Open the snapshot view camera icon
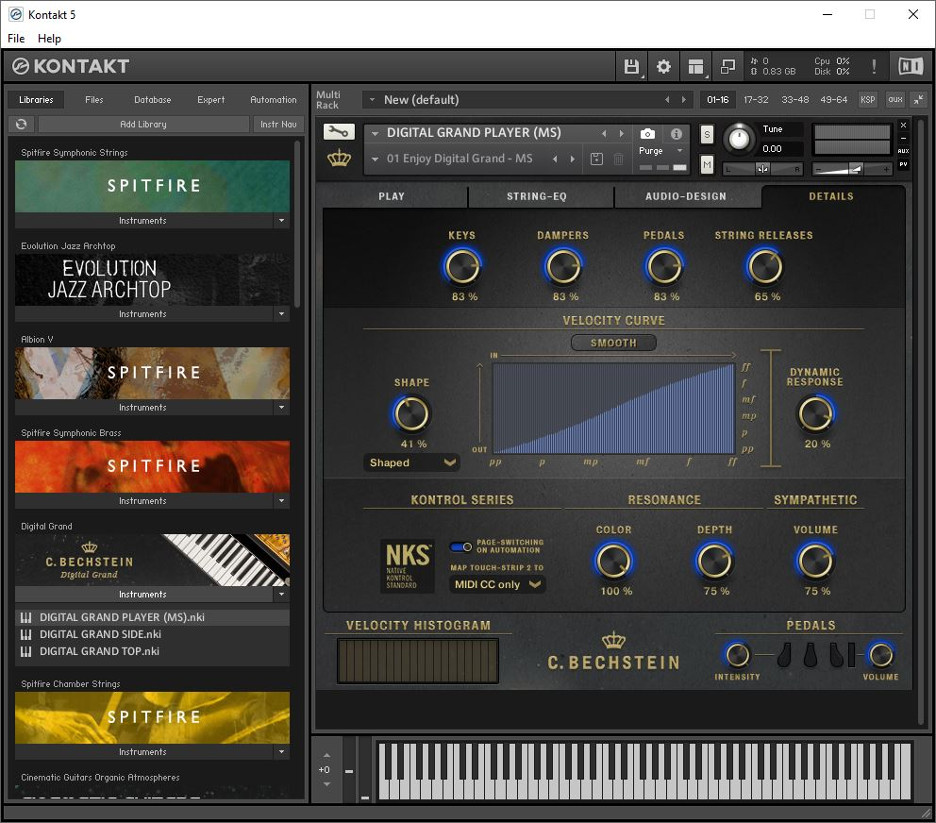 tap(647, 134)
